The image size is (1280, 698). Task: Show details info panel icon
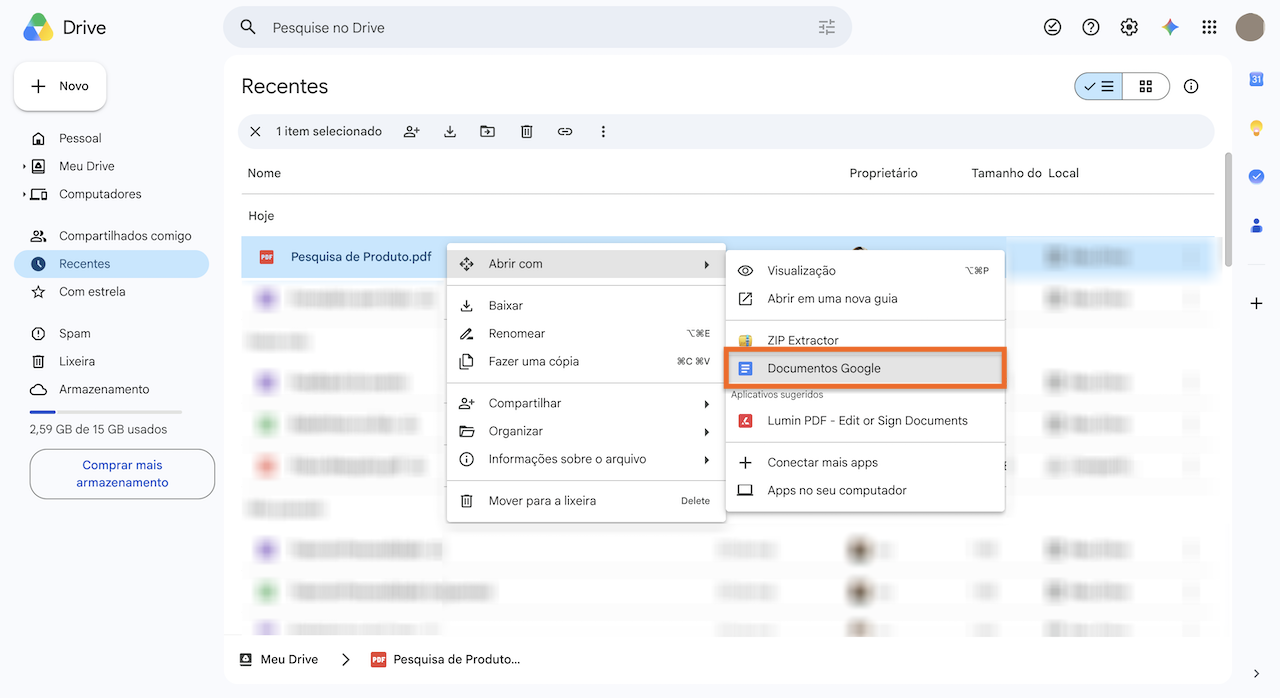point(1191,86)
